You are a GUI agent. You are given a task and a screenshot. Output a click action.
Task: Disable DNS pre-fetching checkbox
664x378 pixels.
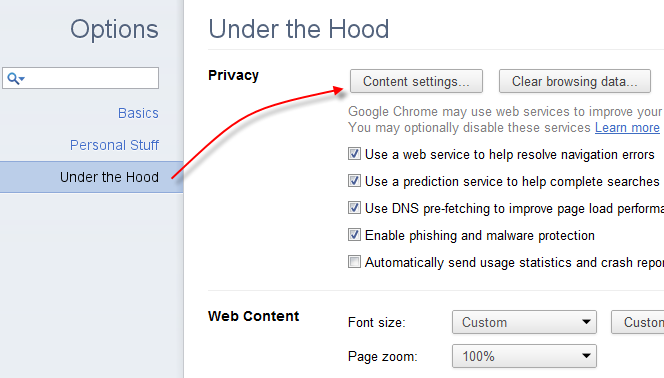(354, 208)
